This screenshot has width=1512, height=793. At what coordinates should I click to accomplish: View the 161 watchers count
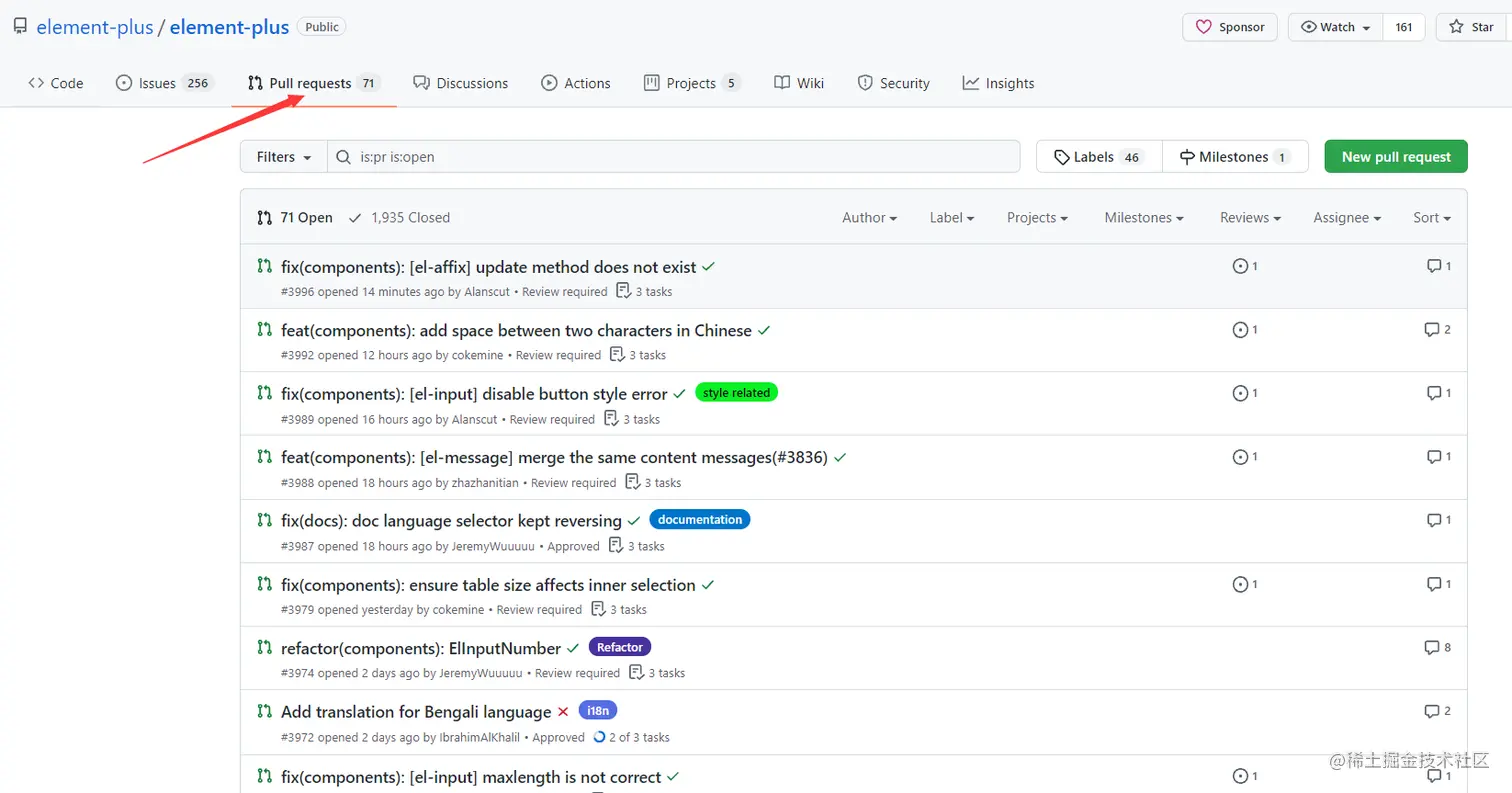[1404, 27]
